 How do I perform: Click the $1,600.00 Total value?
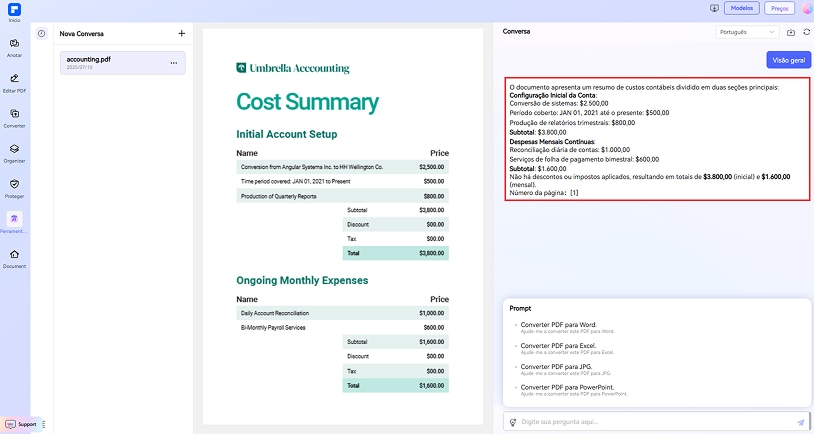(x=431, y=386)
